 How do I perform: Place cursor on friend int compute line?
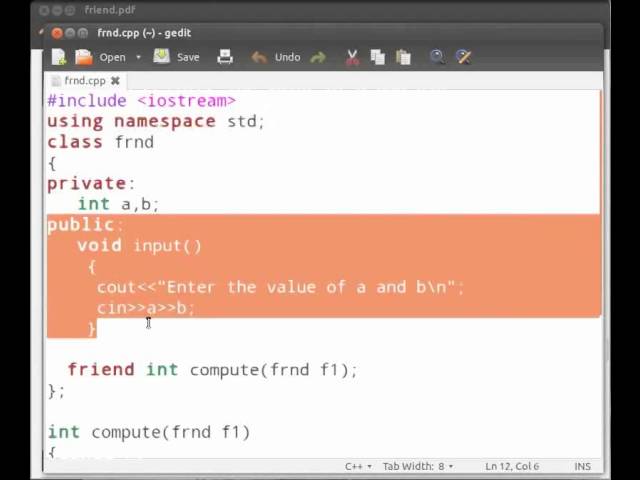coord(212,370)
